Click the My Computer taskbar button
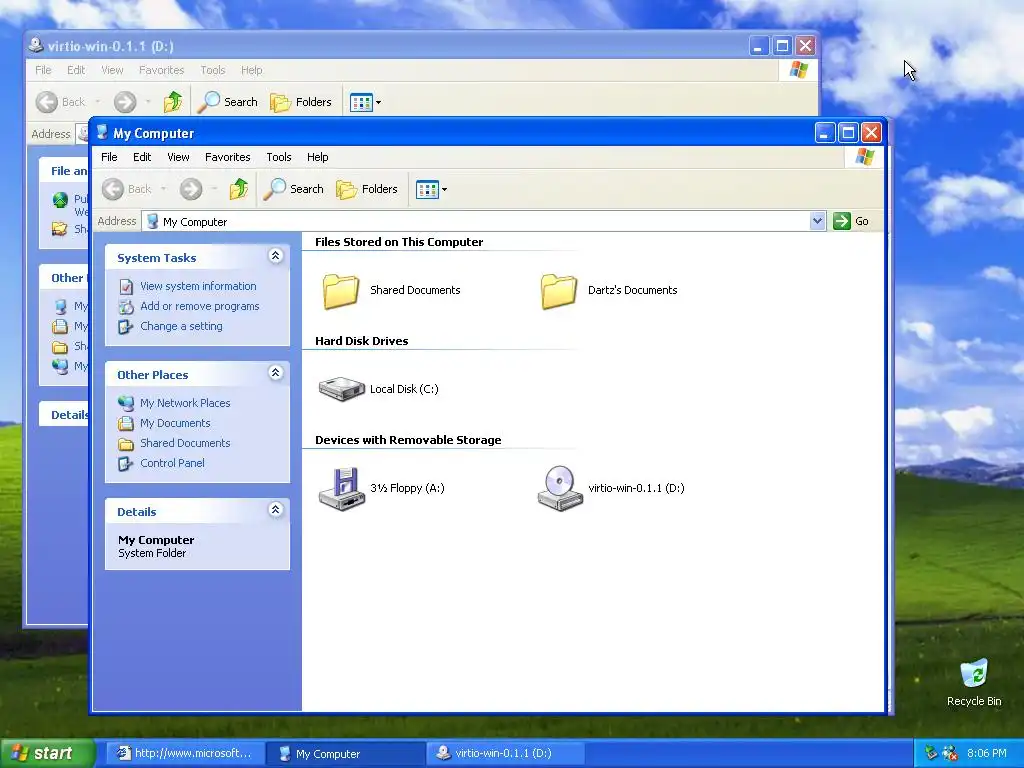Image resolution: width=1024 pixels, height=768 pixels. [x=346, y=754]
